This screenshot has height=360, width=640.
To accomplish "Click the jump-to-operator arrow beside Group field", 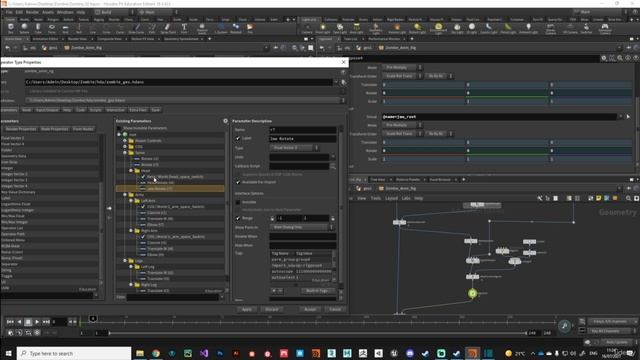I will click(628, 117).
